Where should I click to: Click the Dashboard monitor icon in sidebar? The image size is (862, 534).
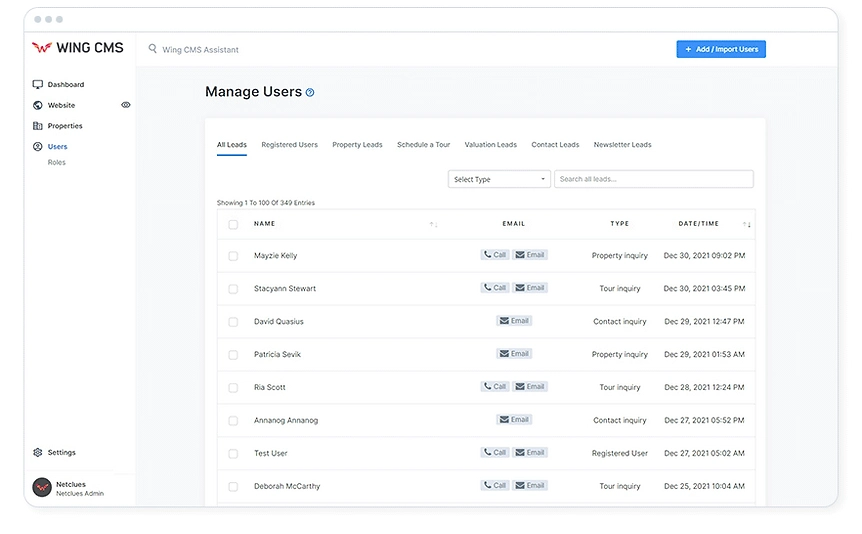38,85
